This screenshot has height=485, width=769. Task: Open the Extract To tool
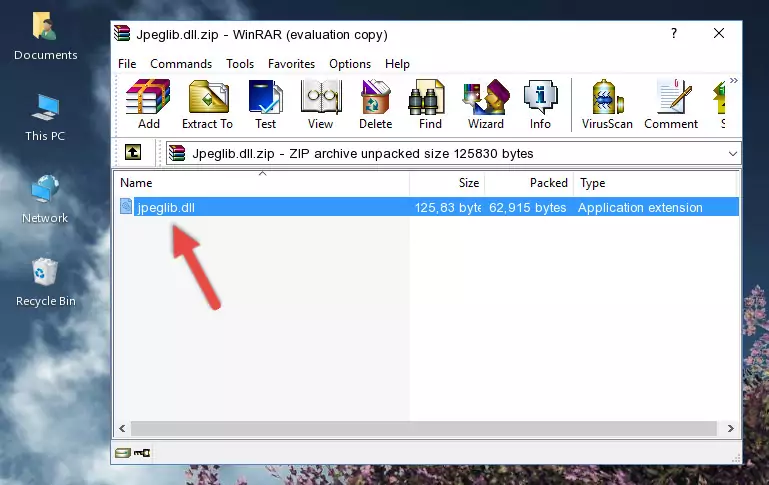pyautogui.click(x=207, y=104)
